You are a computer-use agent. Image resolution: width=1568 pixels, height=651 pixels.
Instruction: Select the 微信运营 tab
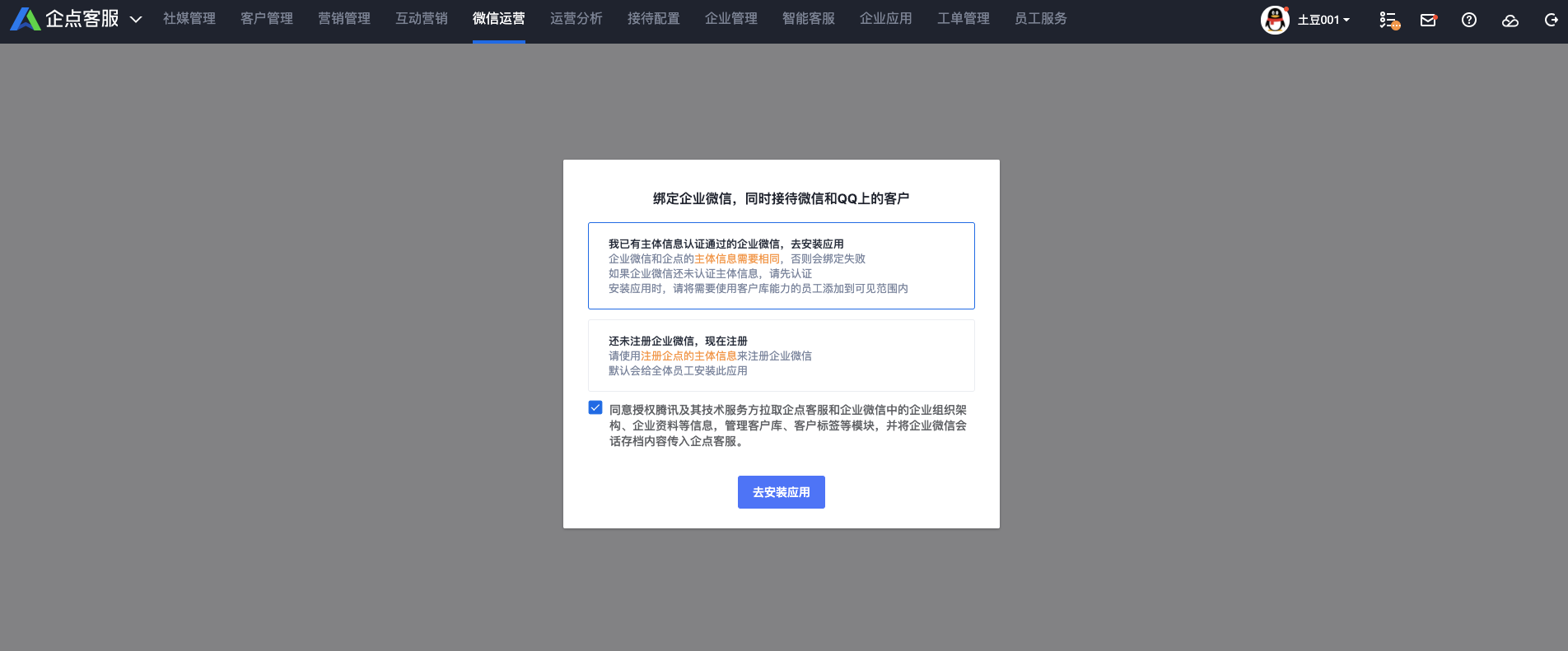[x=499, y=19]
